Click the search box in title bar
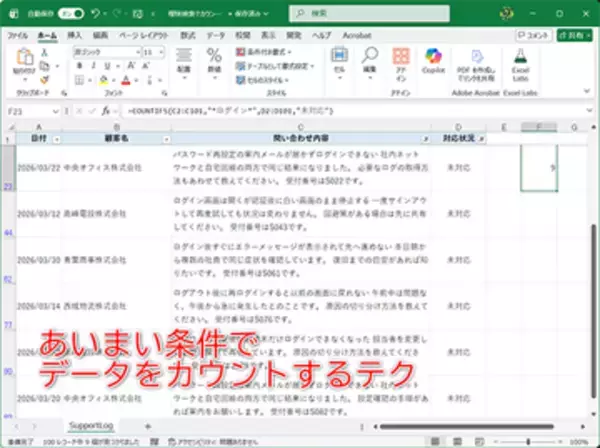Viewport: 600px width, 448px height. pos(369,14)
